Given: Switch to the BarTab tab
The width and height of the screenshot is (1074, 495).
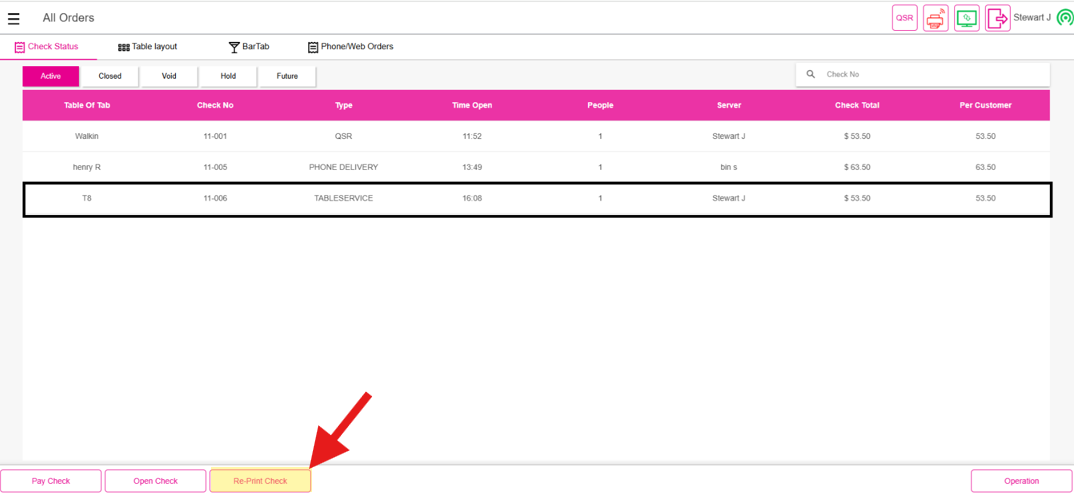Looking at the screenshot, I should point(248,47).
